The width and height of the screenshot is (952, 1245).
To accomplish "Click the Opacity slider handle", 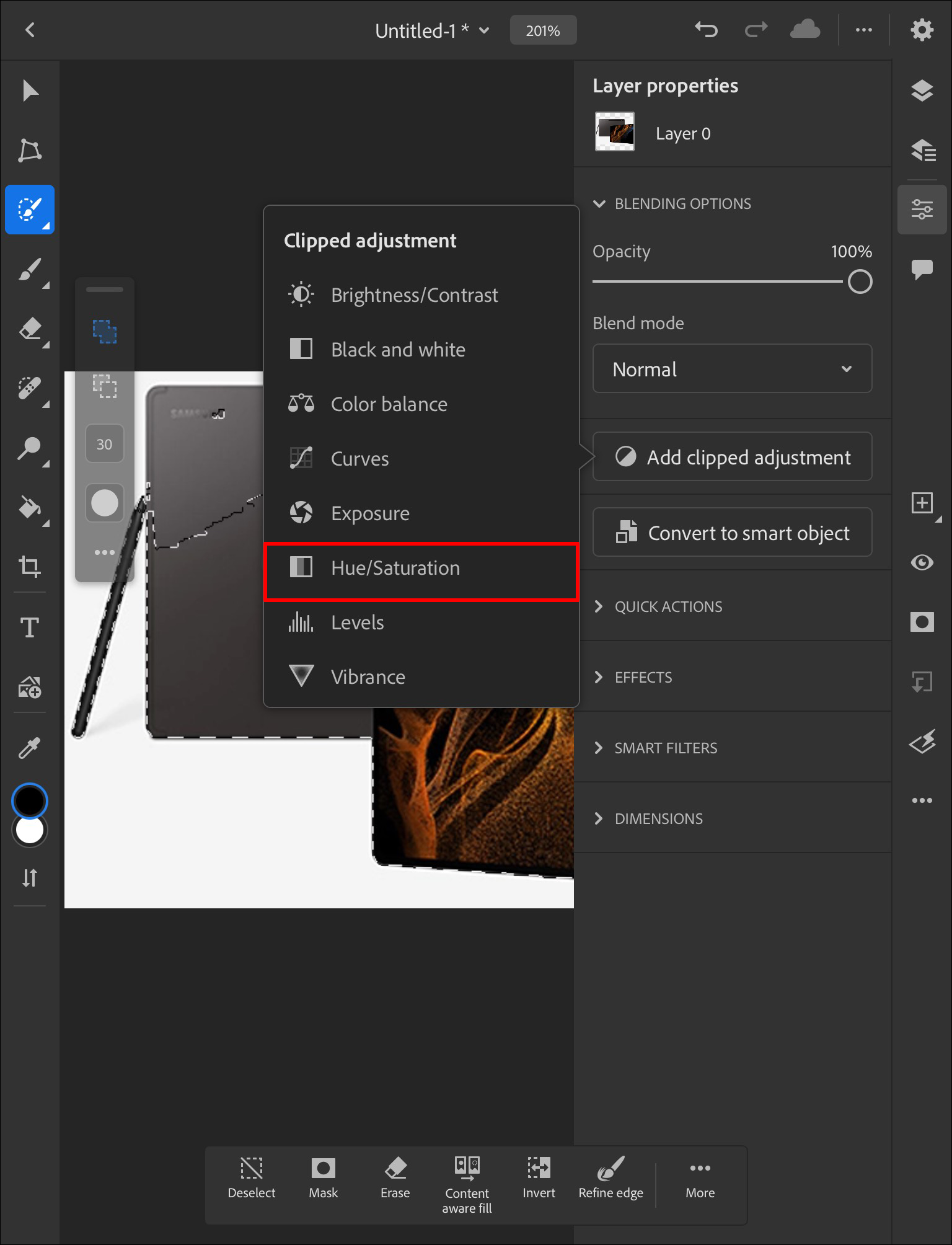I will pos(860,282).
